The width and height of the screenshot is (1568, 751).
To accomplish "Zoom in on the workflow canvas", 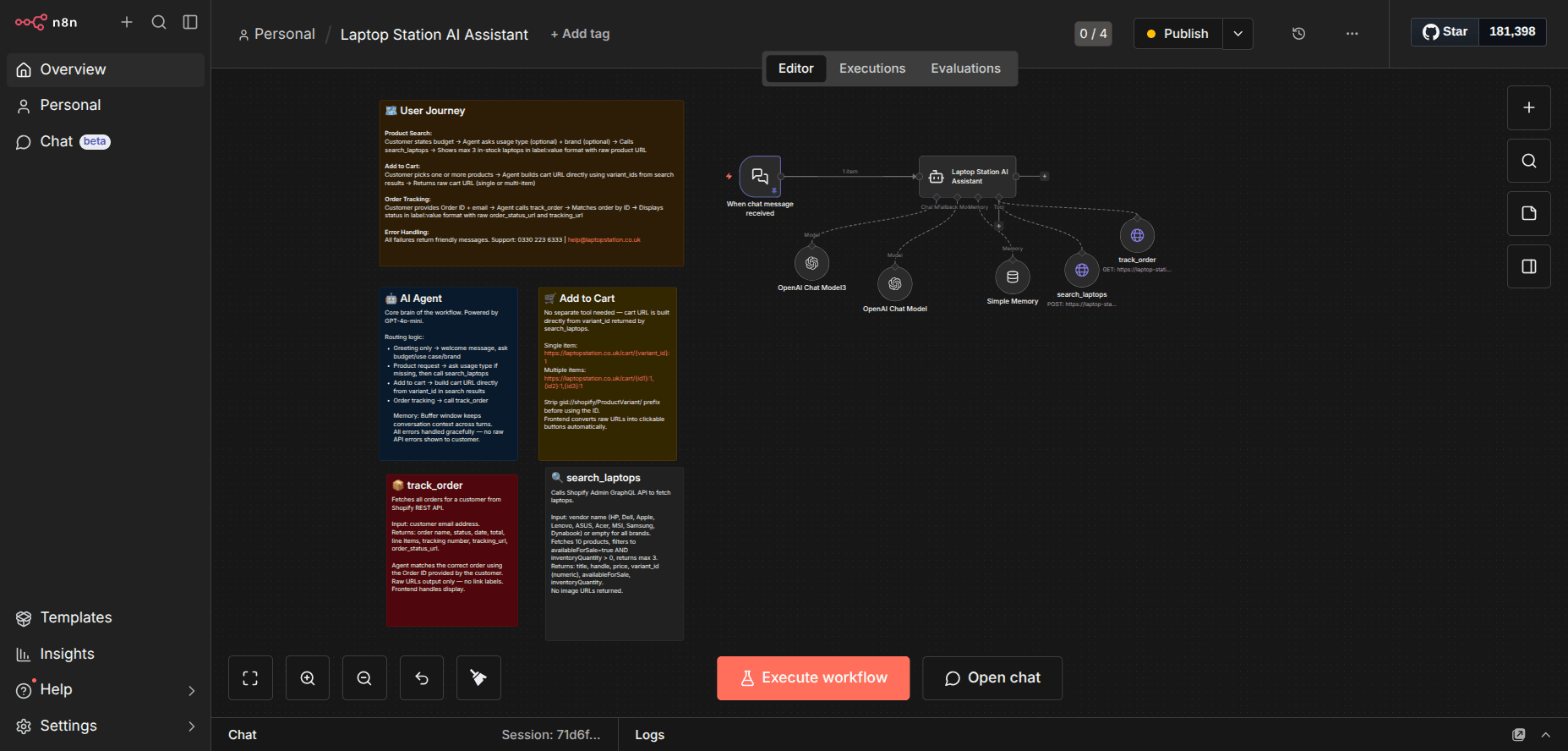I will [308, 678].
